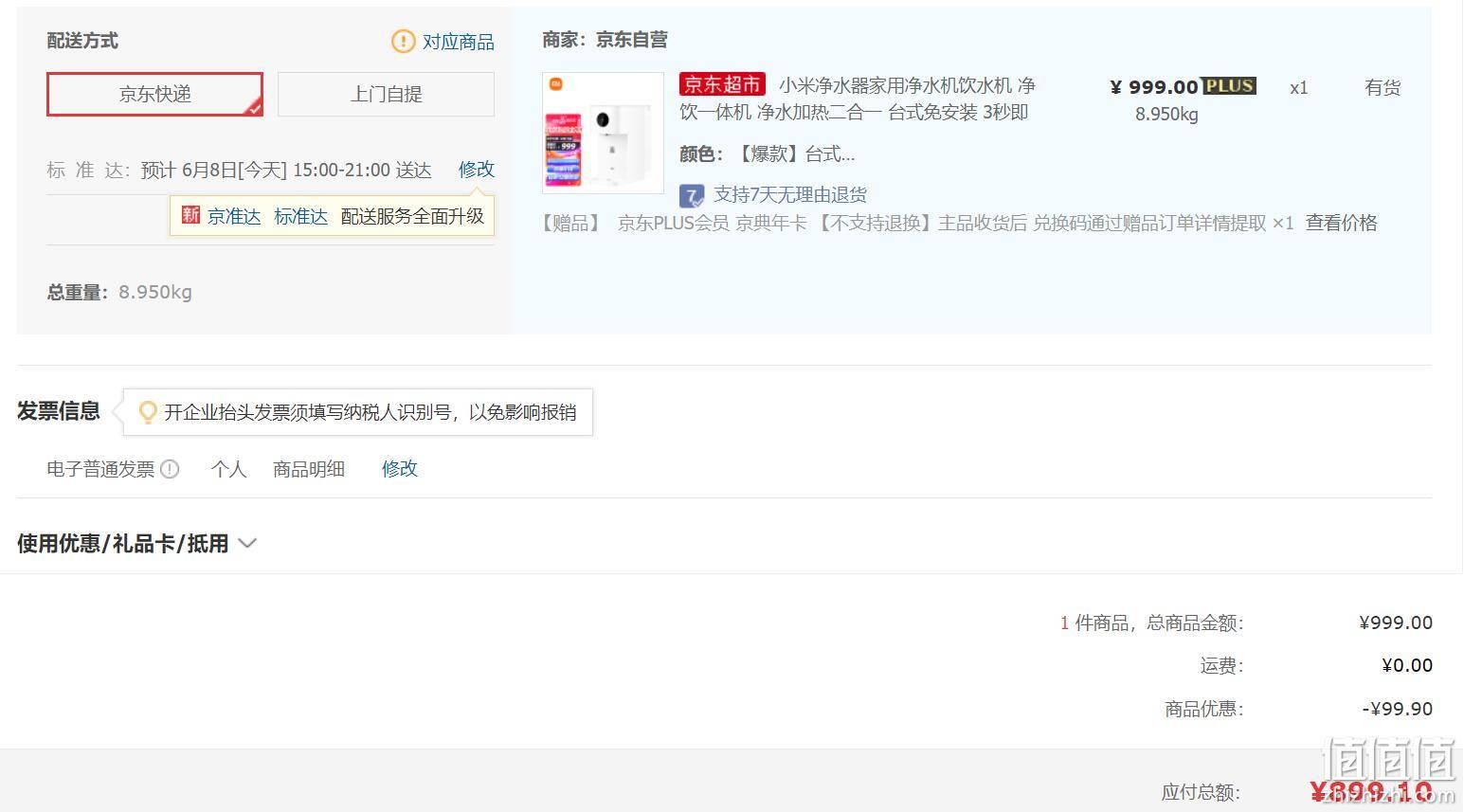
Task: Click the 京东超市 red tag
Action: click(722, 84)
